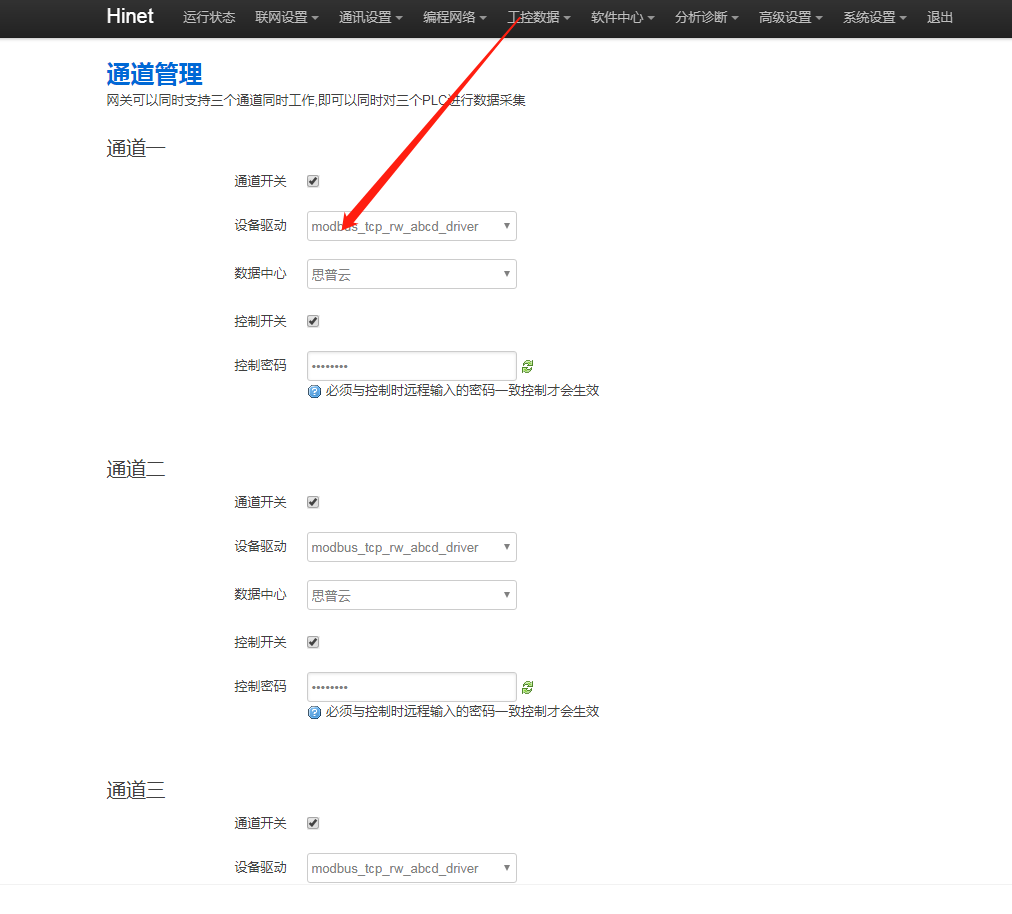Click the help icon under channel two password
Screen dimensions: 1012x914
click(314, 713)
